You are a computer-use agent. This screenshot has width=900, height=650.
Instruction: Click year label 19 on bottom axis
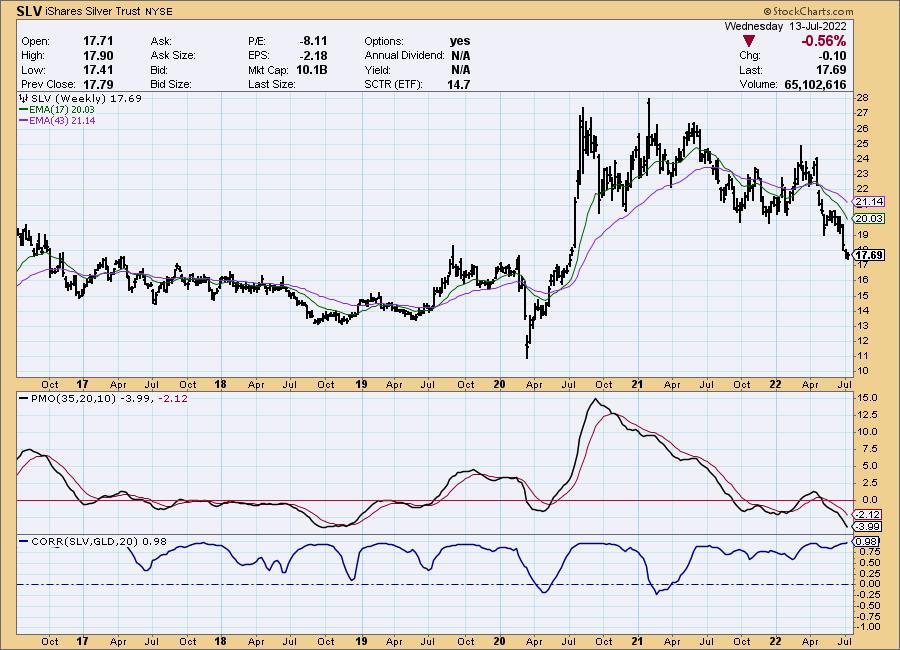point(360,641)
